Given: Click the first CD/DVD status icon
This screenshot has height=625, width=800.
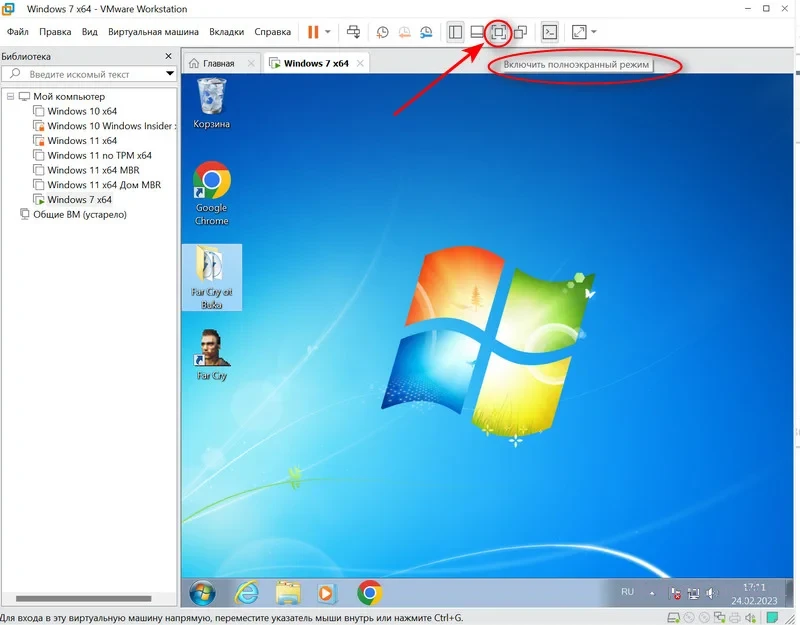Looking at the screenshot, I should point(689,618).
